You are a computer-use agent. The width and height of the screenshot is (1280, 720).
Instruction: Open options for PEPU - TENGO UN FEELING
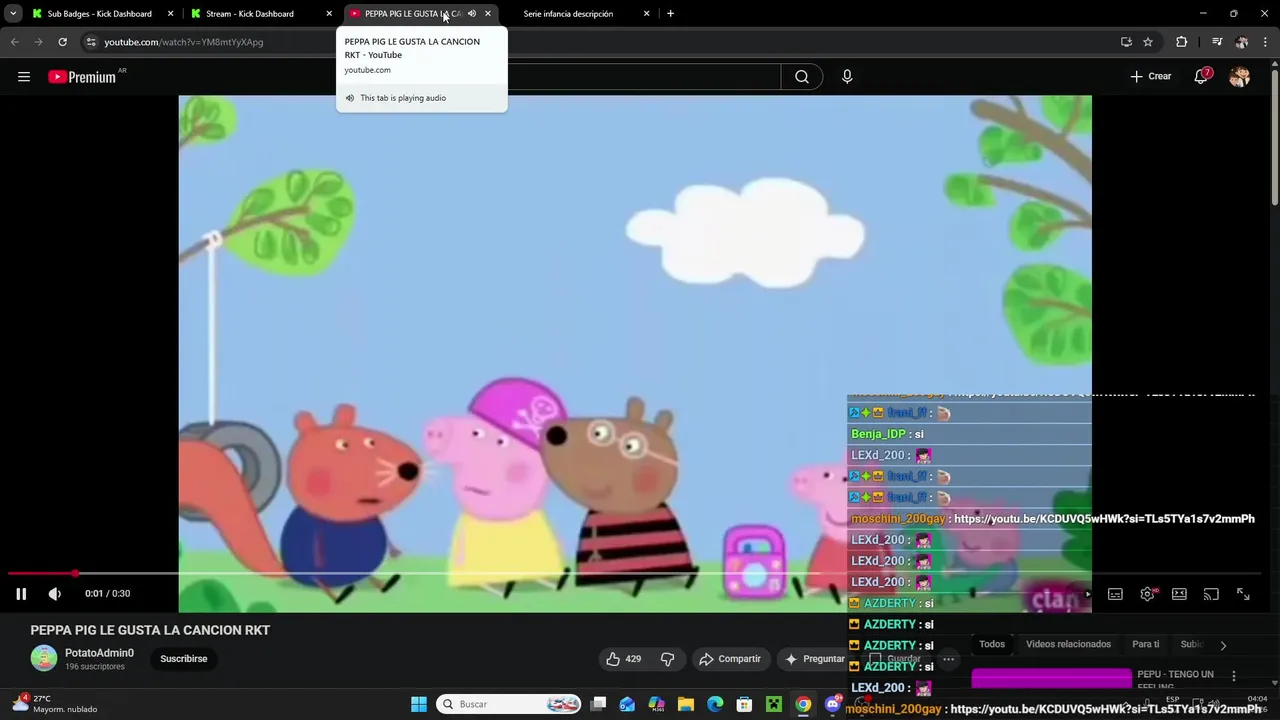(1234, 676)
